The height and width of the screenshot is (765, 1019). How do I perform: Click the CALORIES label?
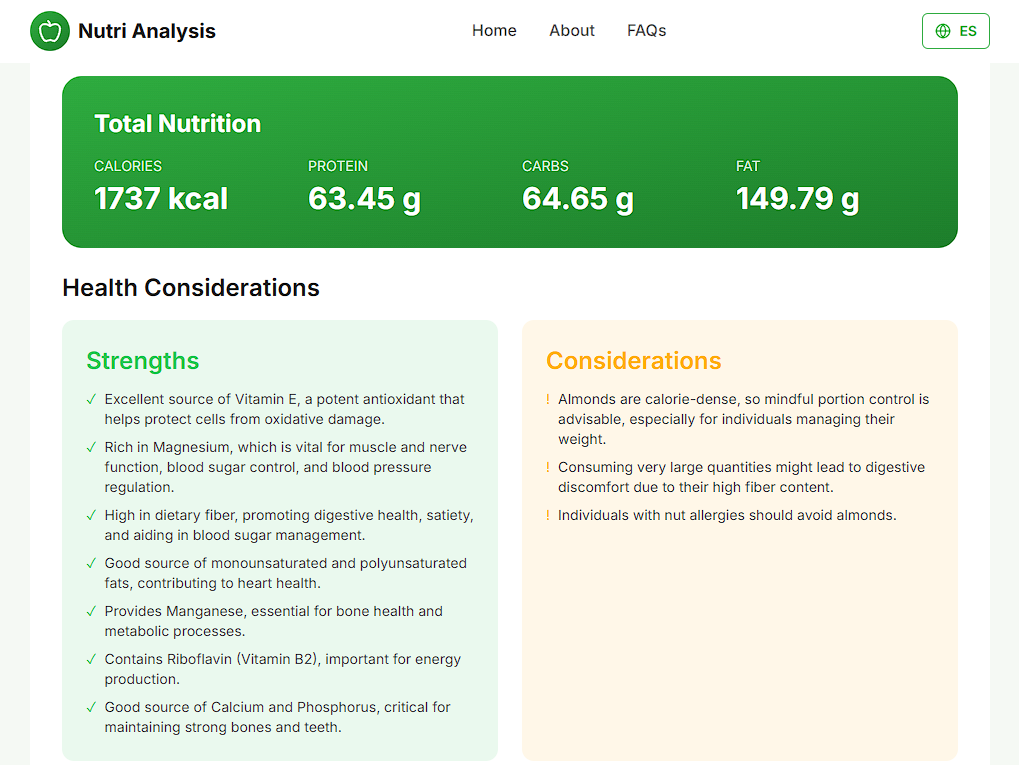128,166
